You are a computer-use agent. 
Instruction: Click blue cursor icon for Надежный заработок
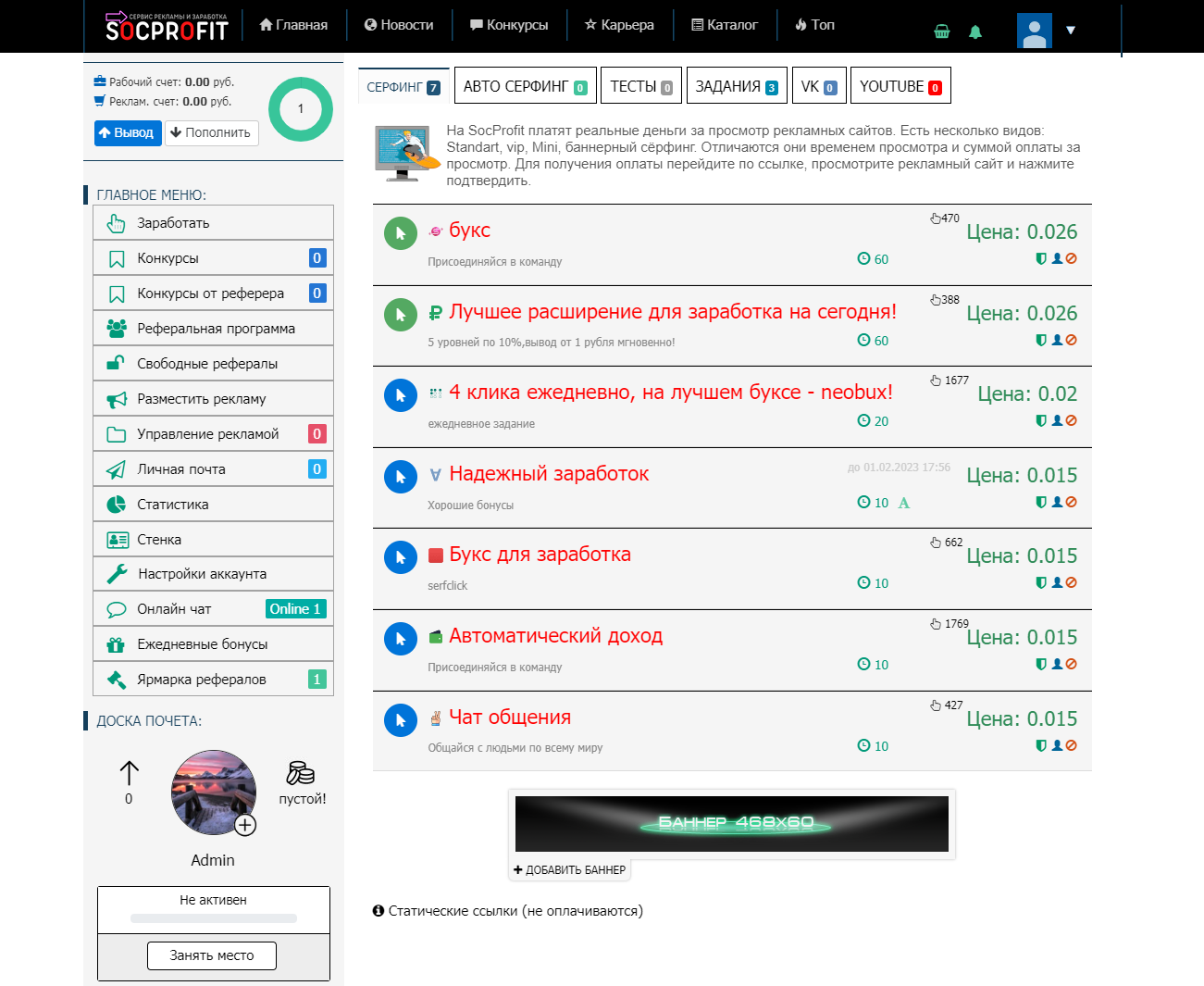click(401, 477)
